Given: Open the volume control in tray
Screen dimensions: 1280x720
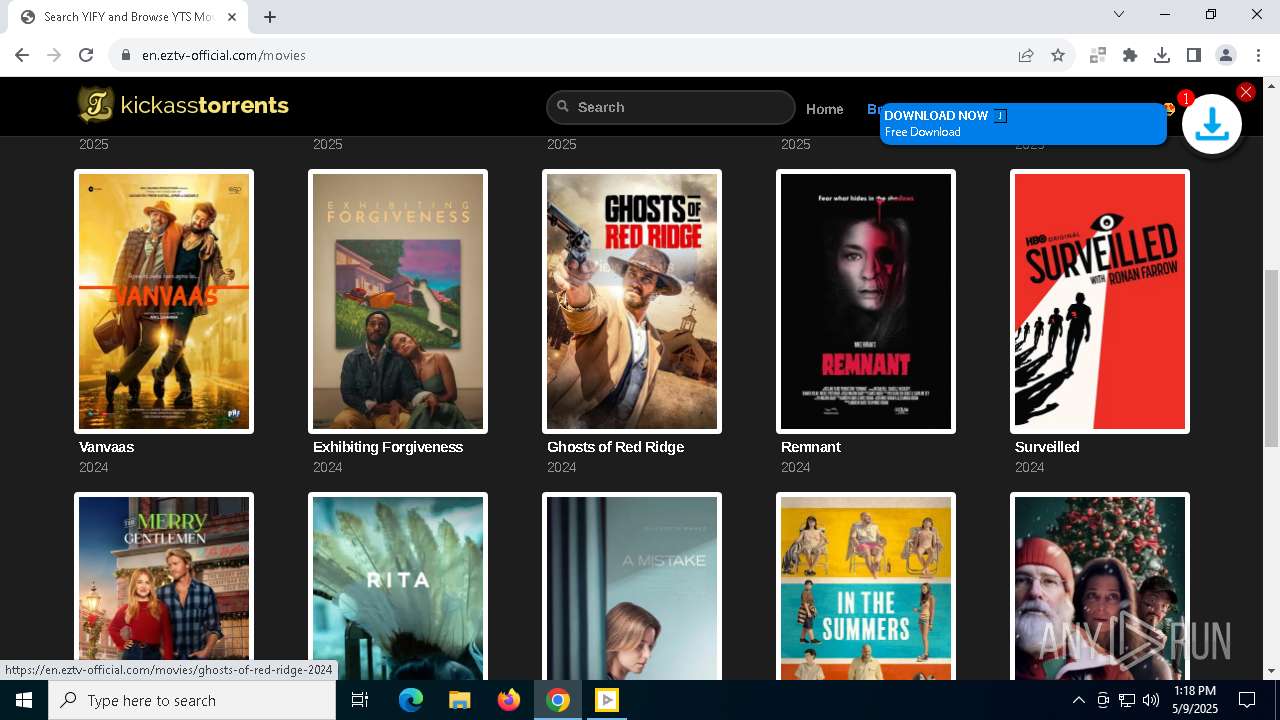Looking at the screenshot, I should [x=1151, y=700].
